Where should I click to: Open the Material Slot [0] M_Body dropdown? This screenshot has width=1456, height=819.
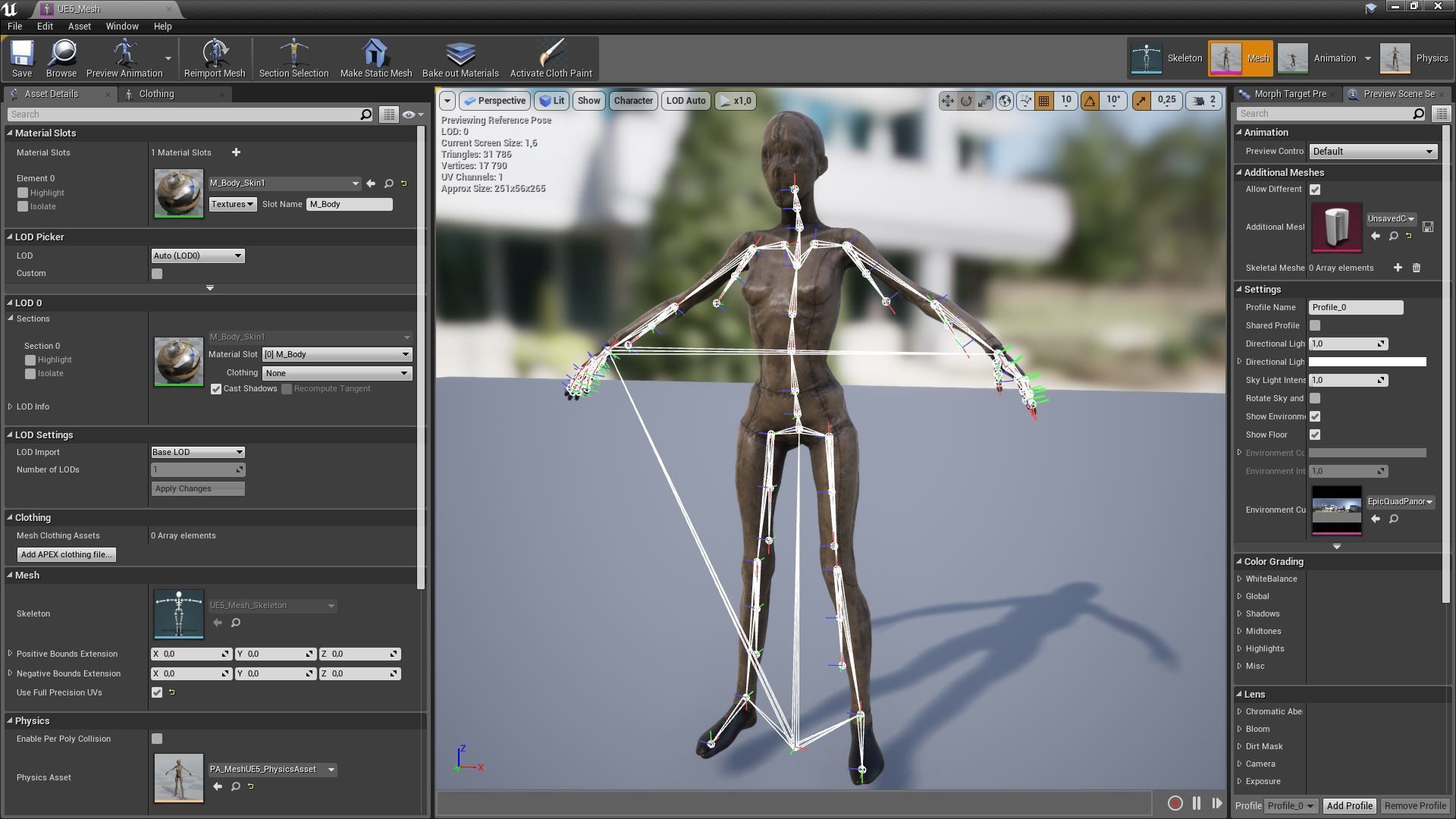(x=337, y=354)
